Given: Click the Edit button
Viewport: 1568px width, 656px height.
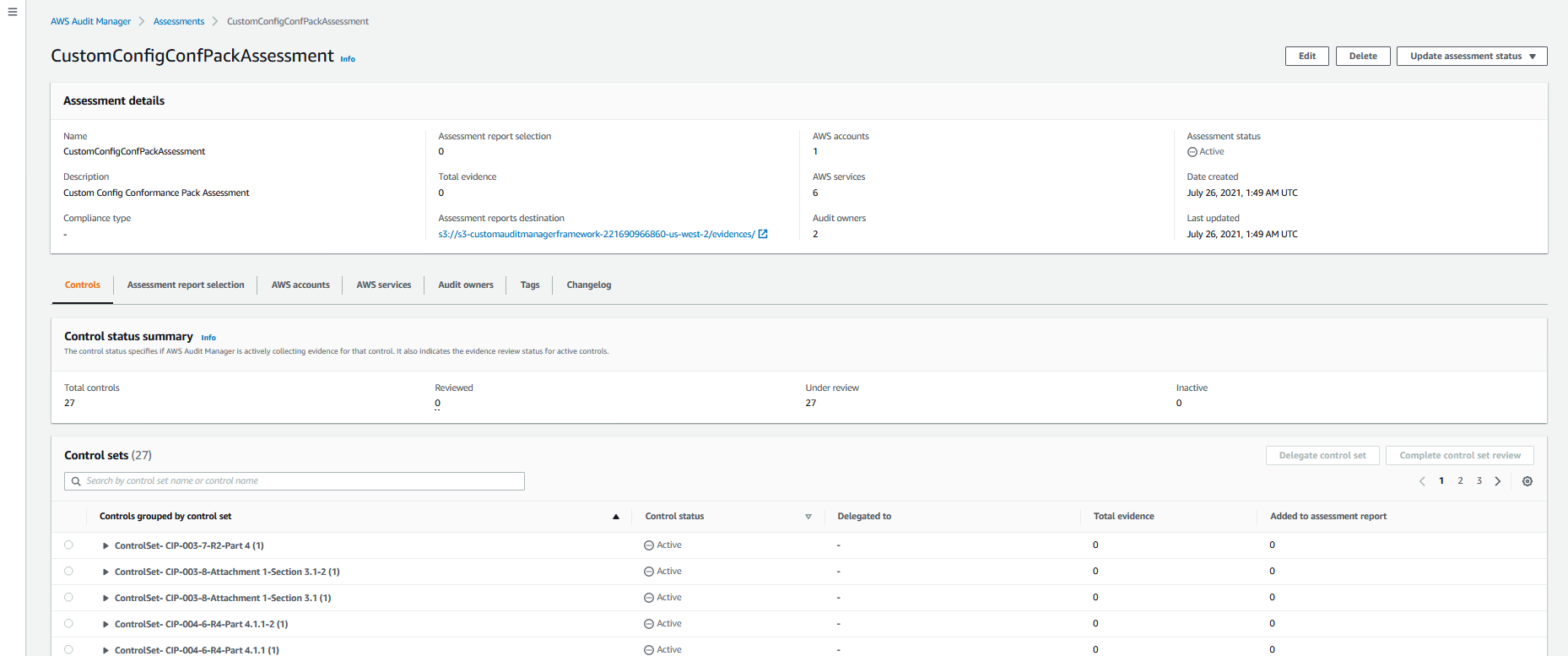Looking at the screenshot, I should 1307,56.
